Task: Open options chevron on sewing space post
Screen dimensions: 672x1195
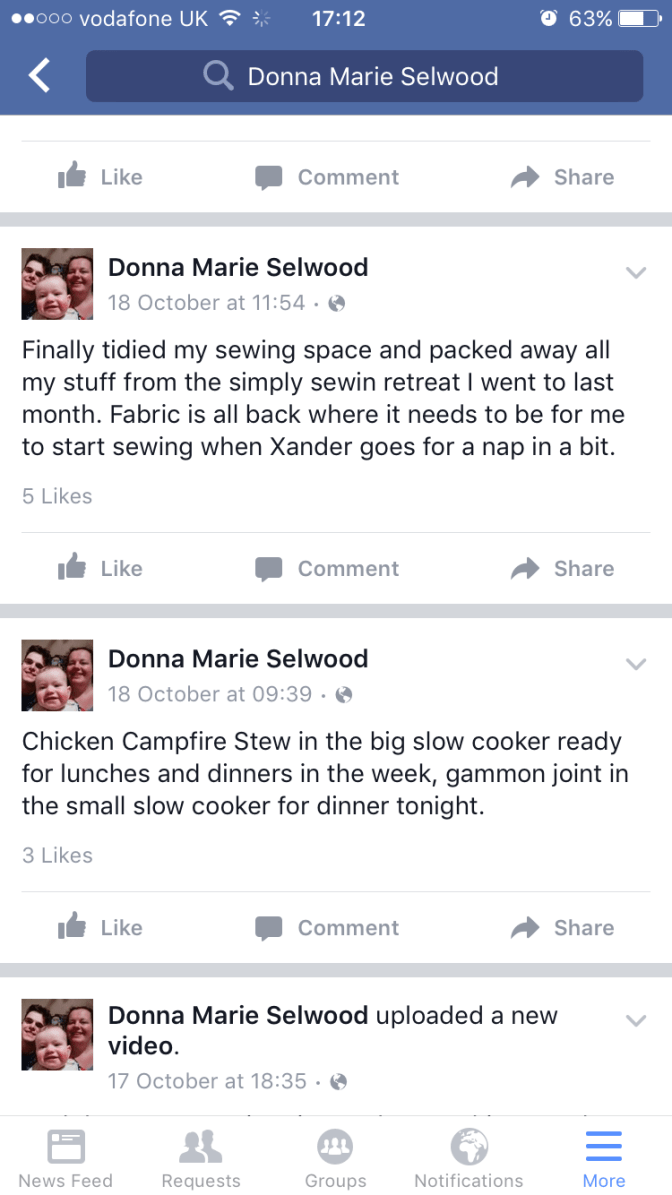Action: 636,272
